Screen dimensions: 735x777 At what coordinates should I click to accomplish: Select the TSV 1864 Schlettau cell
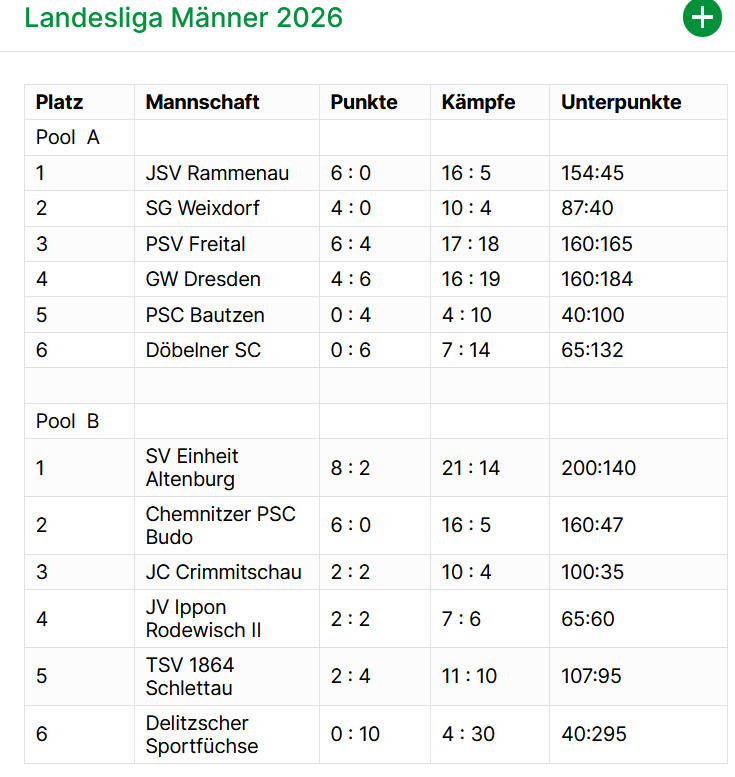(x=190, y=676)
